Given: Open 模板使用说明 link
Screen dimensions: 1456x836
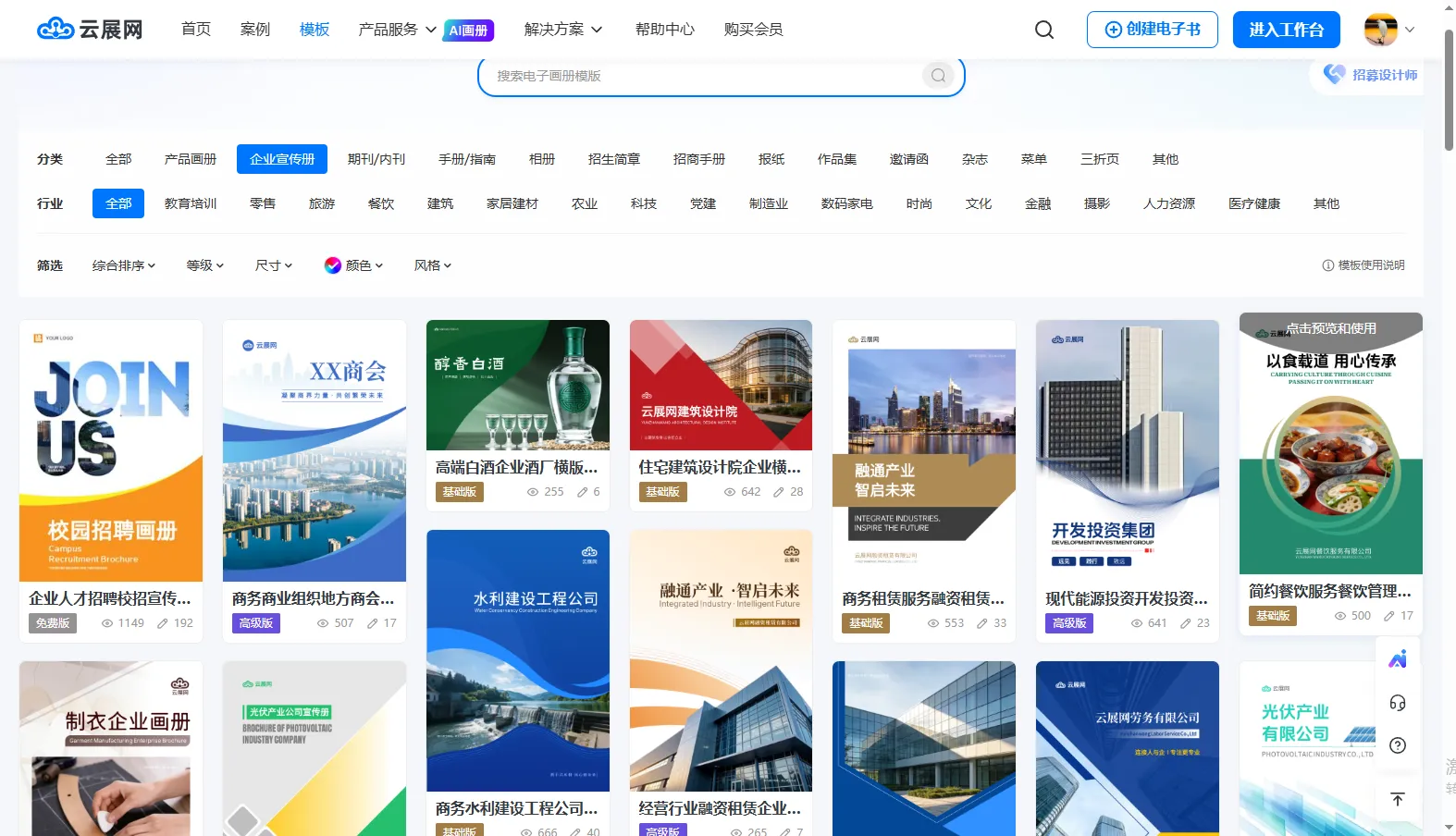Looking at the screenshot, I should tap(1371, 265).
